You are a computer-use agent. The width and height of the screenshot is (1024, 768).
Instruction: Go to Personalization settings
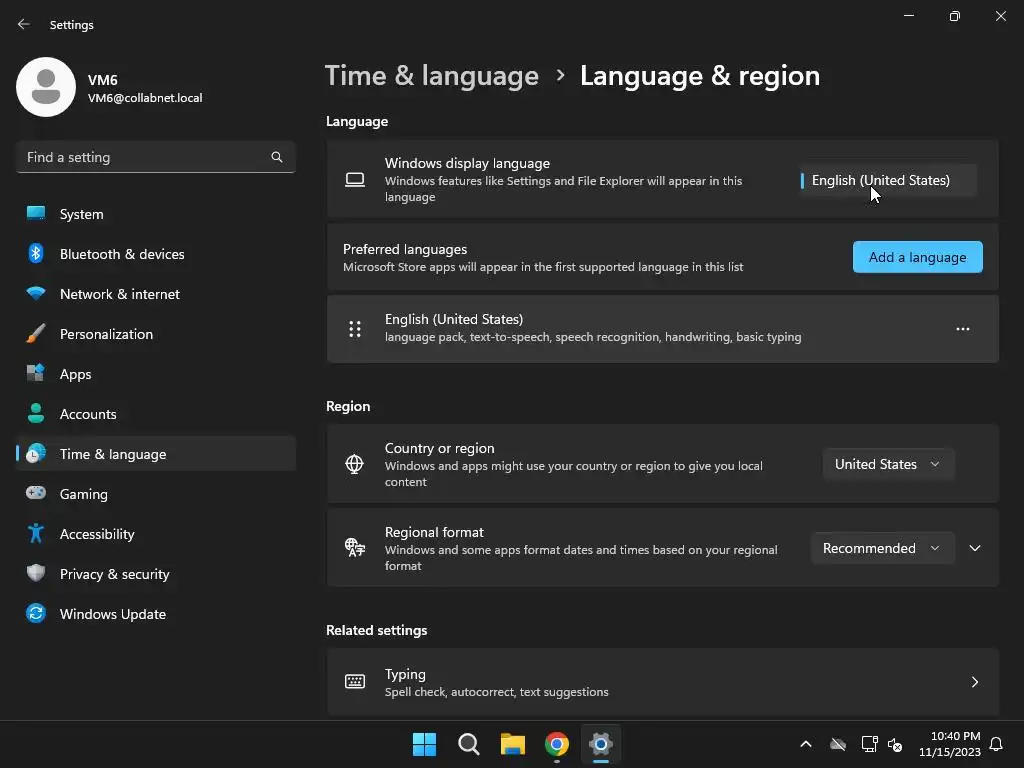click(x=155, y=334)
